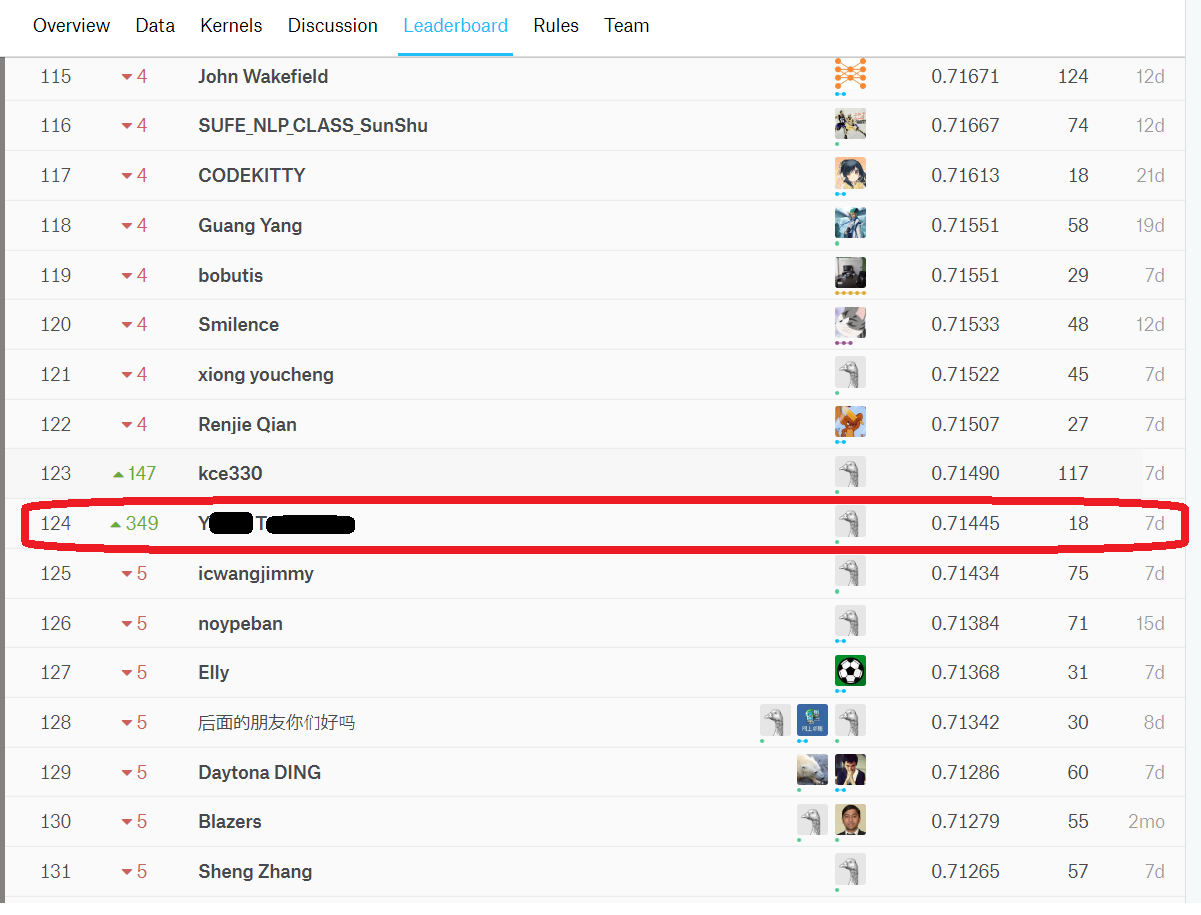The width and height of the screenshot is (1201, 915).
Task: Open xiong youcheng's default goose avatar
Action: click(850, 372)
